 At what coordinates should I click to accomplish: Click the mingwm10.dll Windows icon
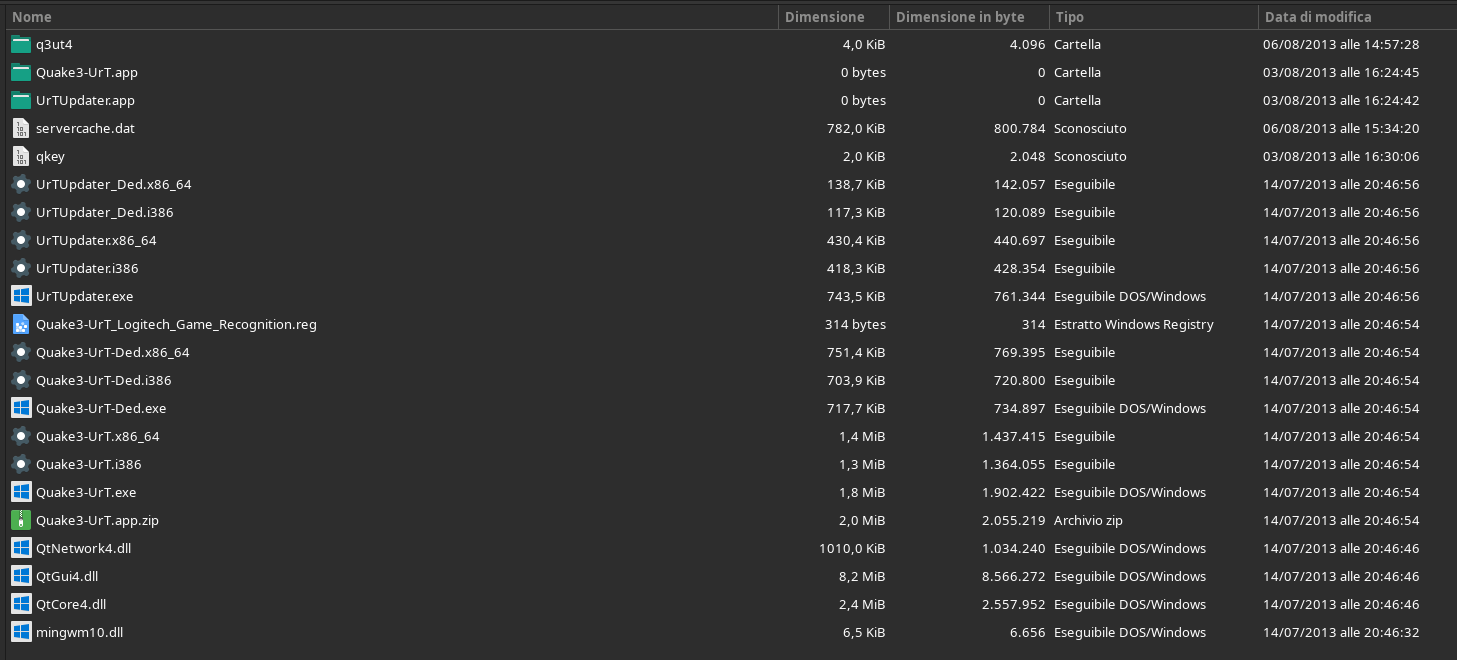pos(21,632)
